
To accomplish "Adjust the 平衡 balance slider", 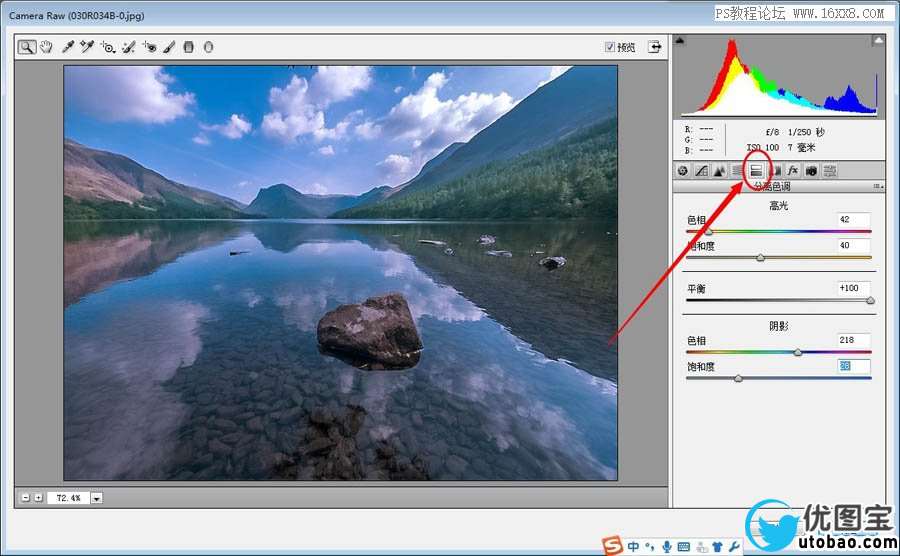I will coord(870,300).
